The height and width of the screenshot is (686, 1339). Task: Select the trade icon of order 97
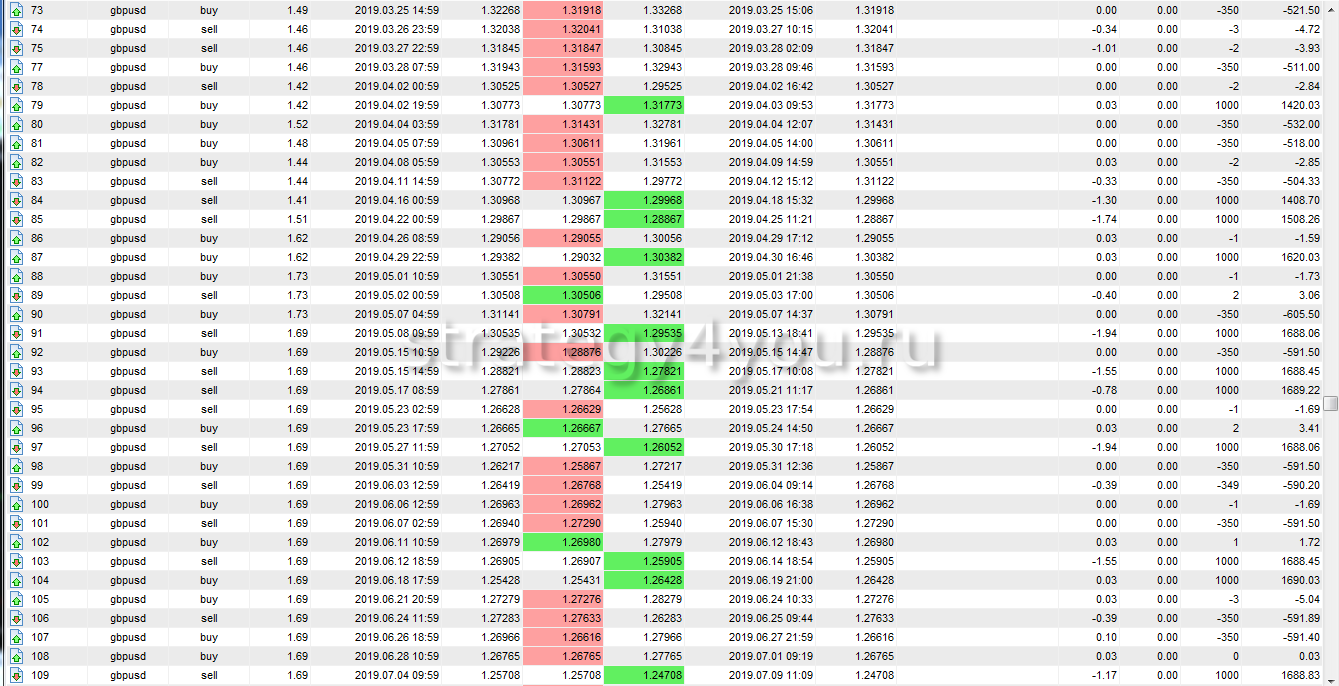pos(17,447)
